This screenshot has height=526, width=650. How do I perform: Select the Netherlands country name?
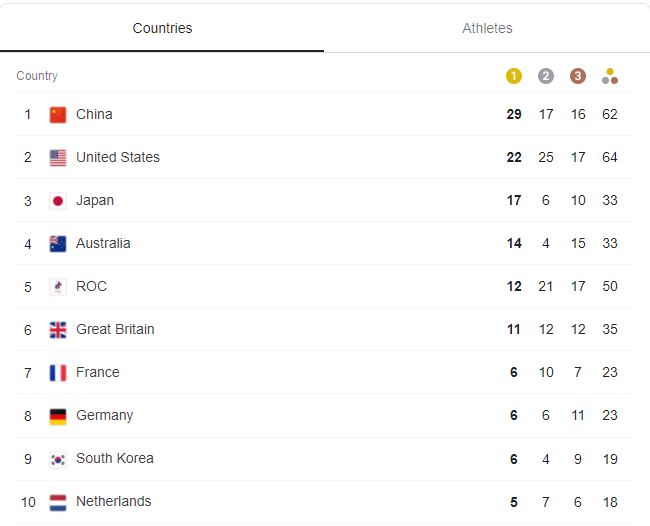(114, 501)
